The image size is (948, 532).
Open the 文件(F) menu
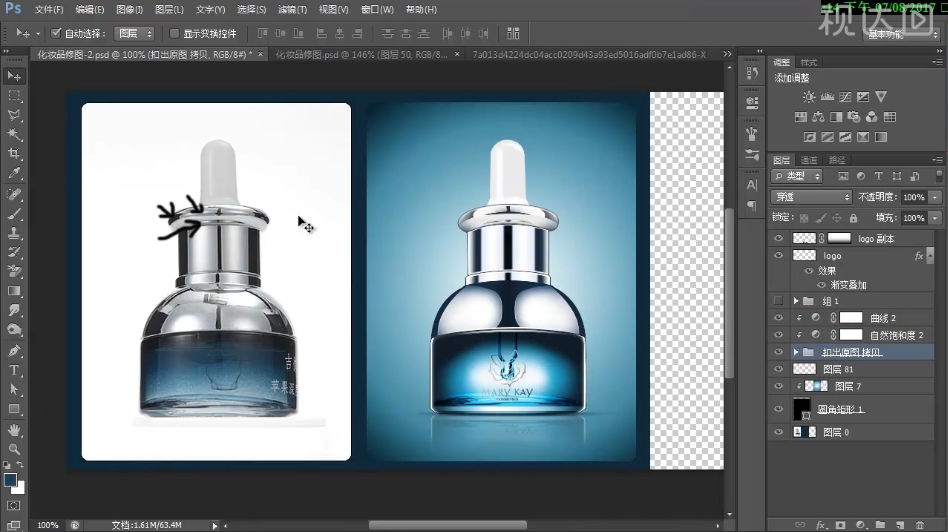[x=49, y=9]
